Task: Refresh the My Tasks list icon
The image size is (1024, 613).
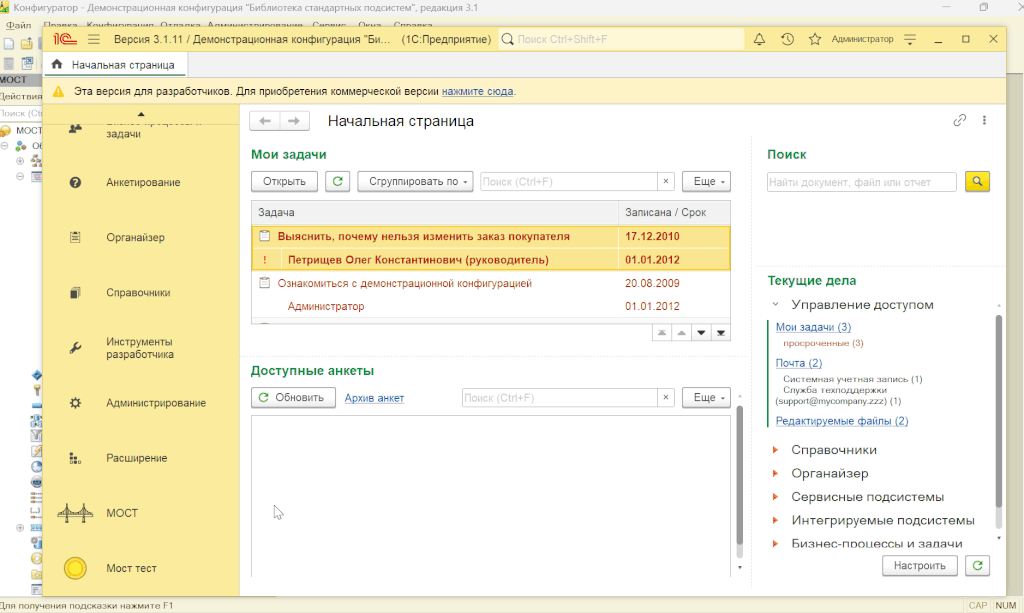Action: (x=338, y=181)
